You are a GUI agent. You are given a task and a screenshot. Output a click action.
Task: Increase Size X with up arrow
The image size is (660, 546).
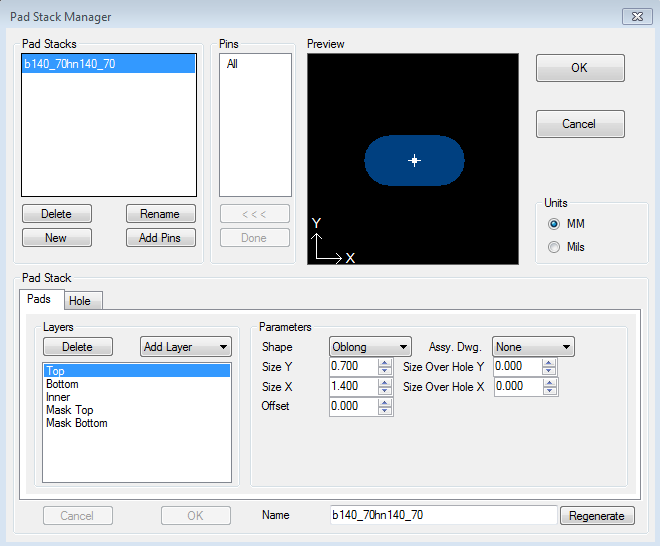[385, 382]
